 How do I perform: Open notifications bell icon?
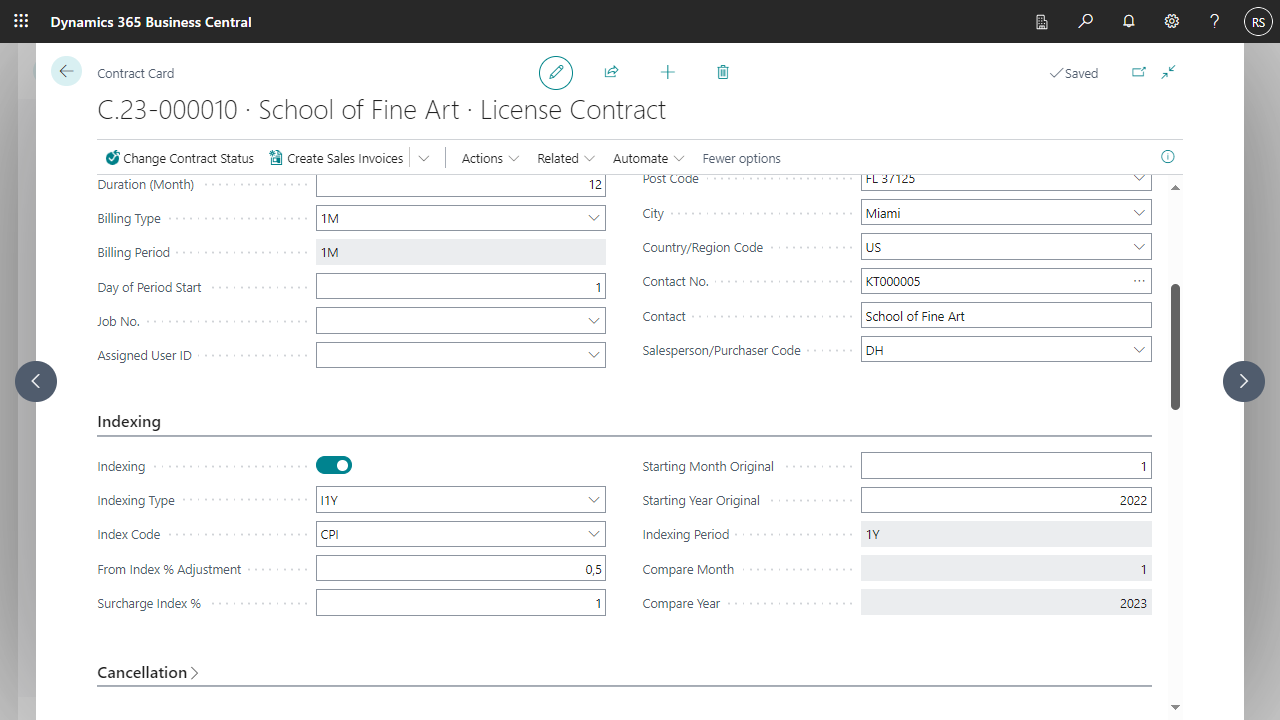click(1128, 21)
